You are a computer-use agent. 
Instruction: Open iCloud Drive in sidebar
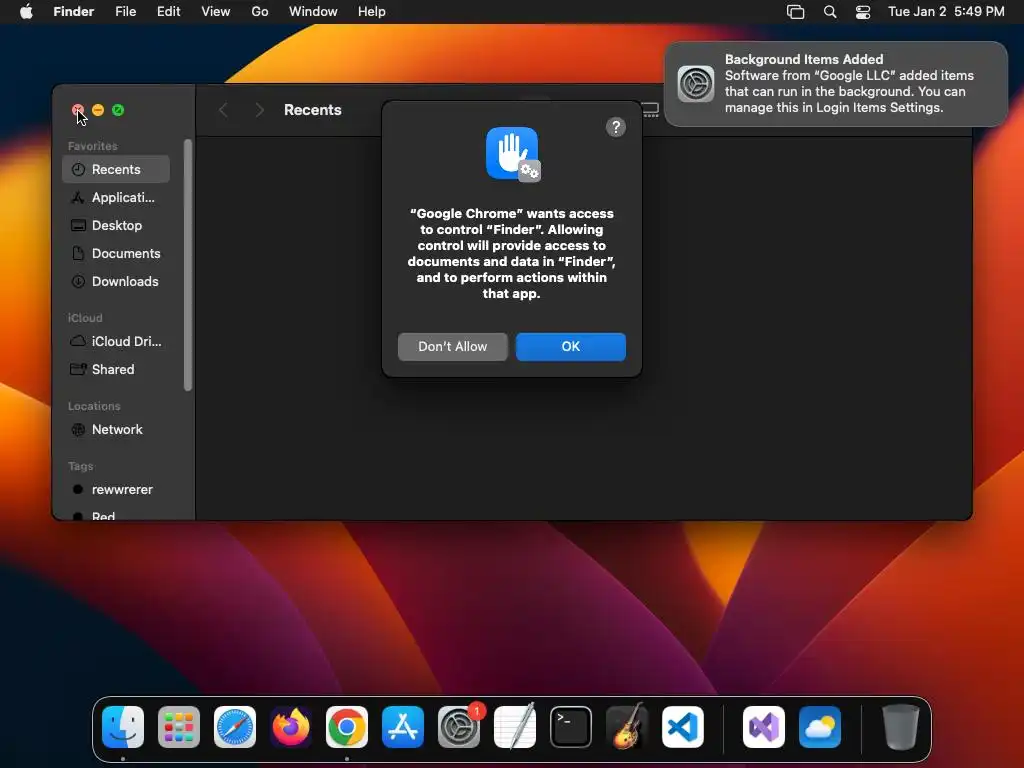pyautogui.click(x=116, y=342)
